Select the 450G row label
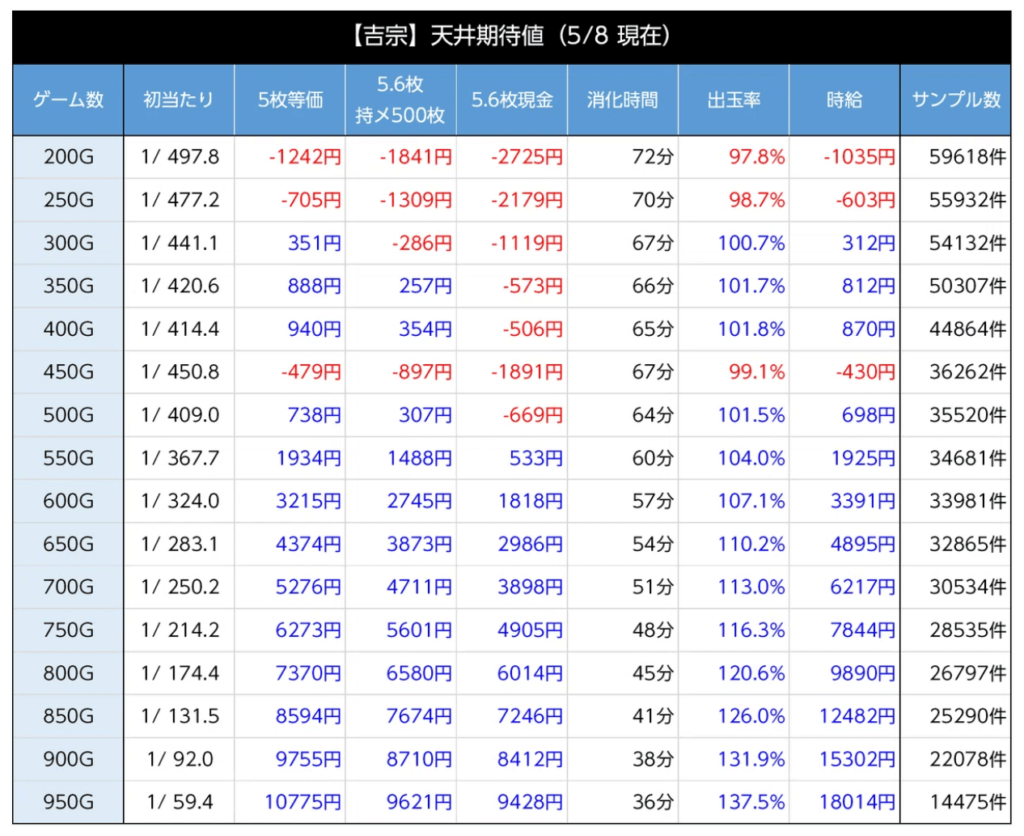 [x=69, y=372]
